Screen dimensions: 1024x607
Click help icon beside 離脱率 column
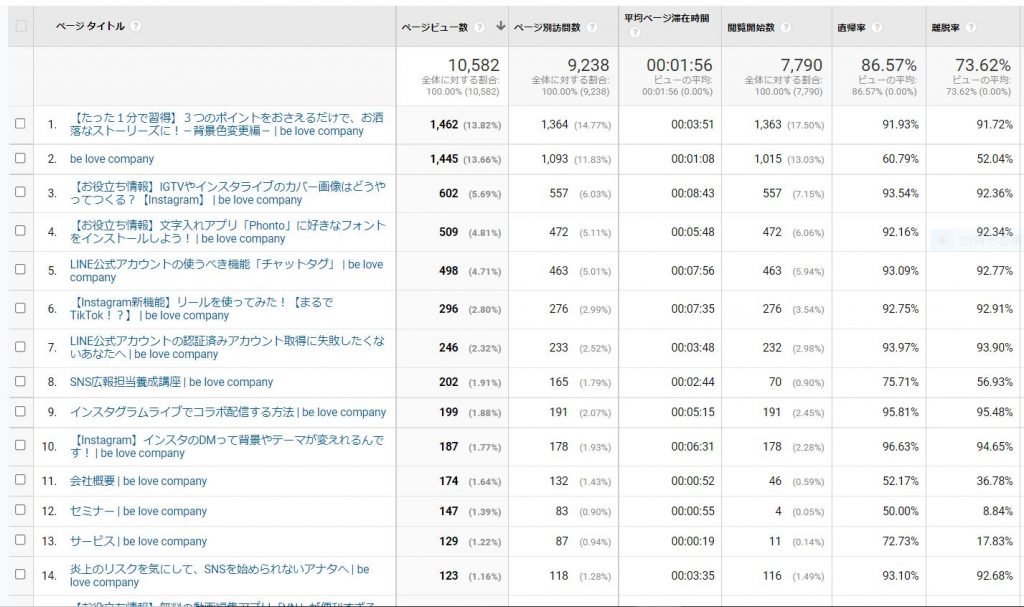tap(970, 27)
